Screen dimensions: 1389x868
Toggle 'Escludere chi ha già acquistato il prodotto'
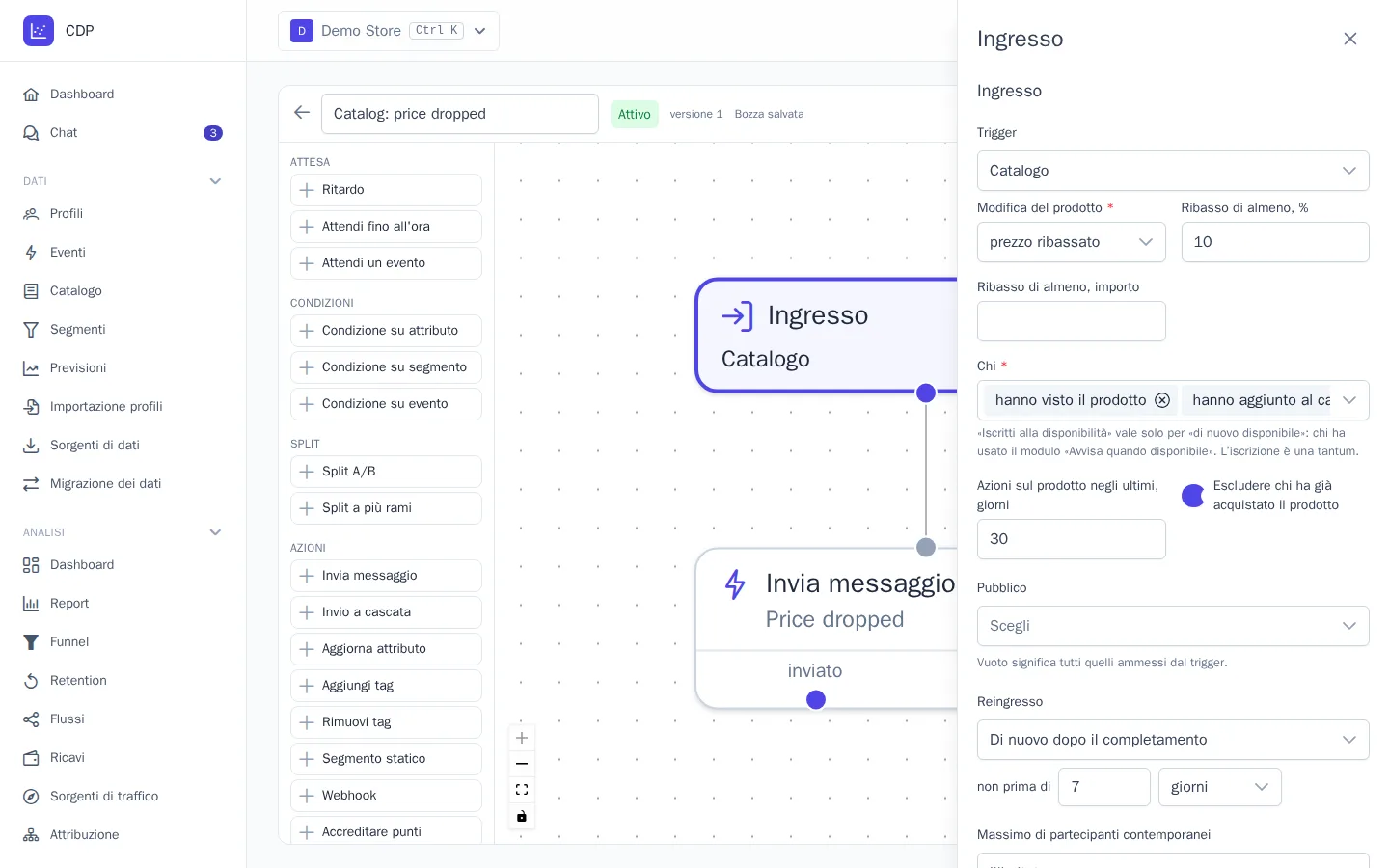pyautogui.click(x=1193, y=496)
